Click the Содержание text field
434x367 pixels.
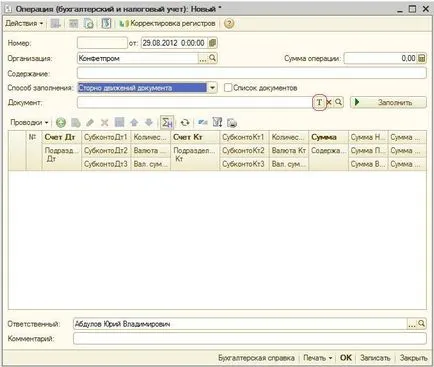(252, 73)
